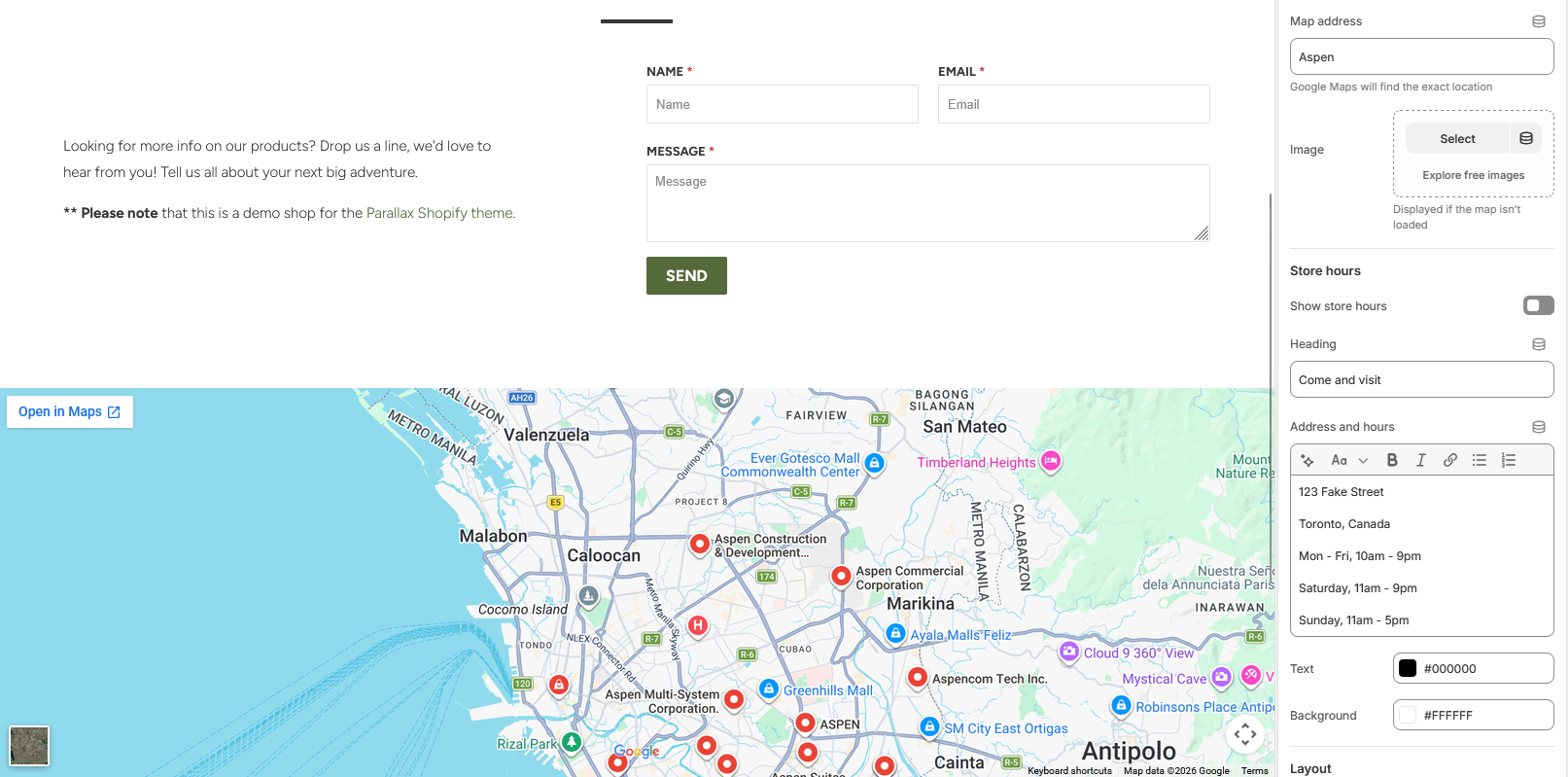
Task: Click the preview pane vertical scrollbar
Action: [1271, 389]
